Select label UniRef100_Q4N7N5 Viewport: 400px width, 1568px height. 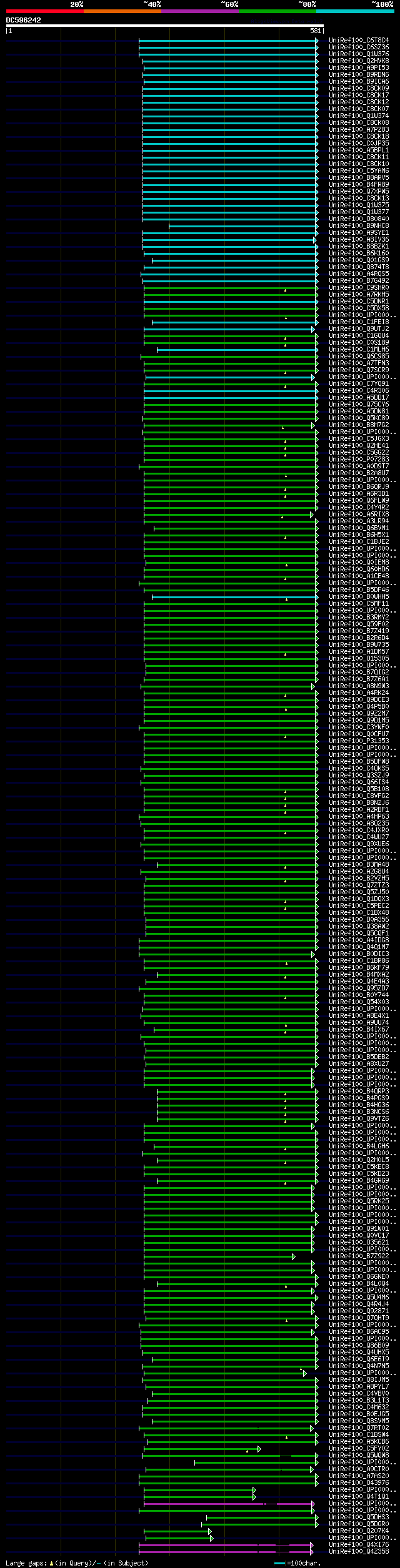point(359,1366)
